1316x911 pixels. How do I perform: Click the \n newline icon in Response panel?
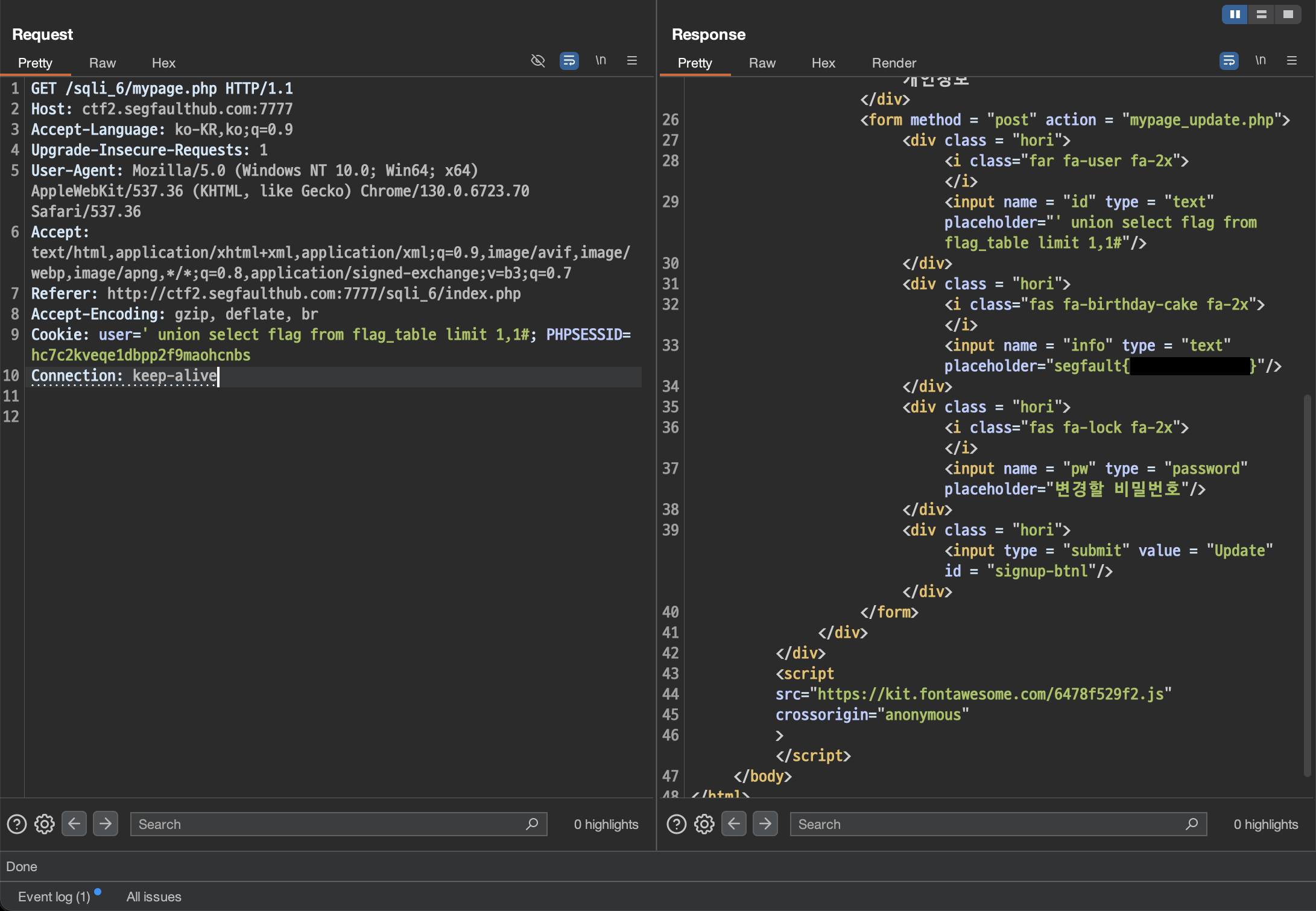(x=1261, y=60)
